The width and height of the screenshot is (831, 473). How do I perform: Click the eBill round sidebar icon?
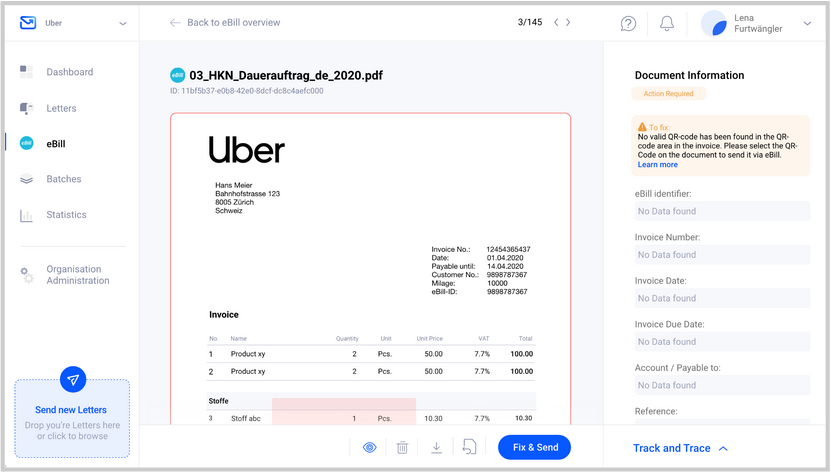coord(26,143)
